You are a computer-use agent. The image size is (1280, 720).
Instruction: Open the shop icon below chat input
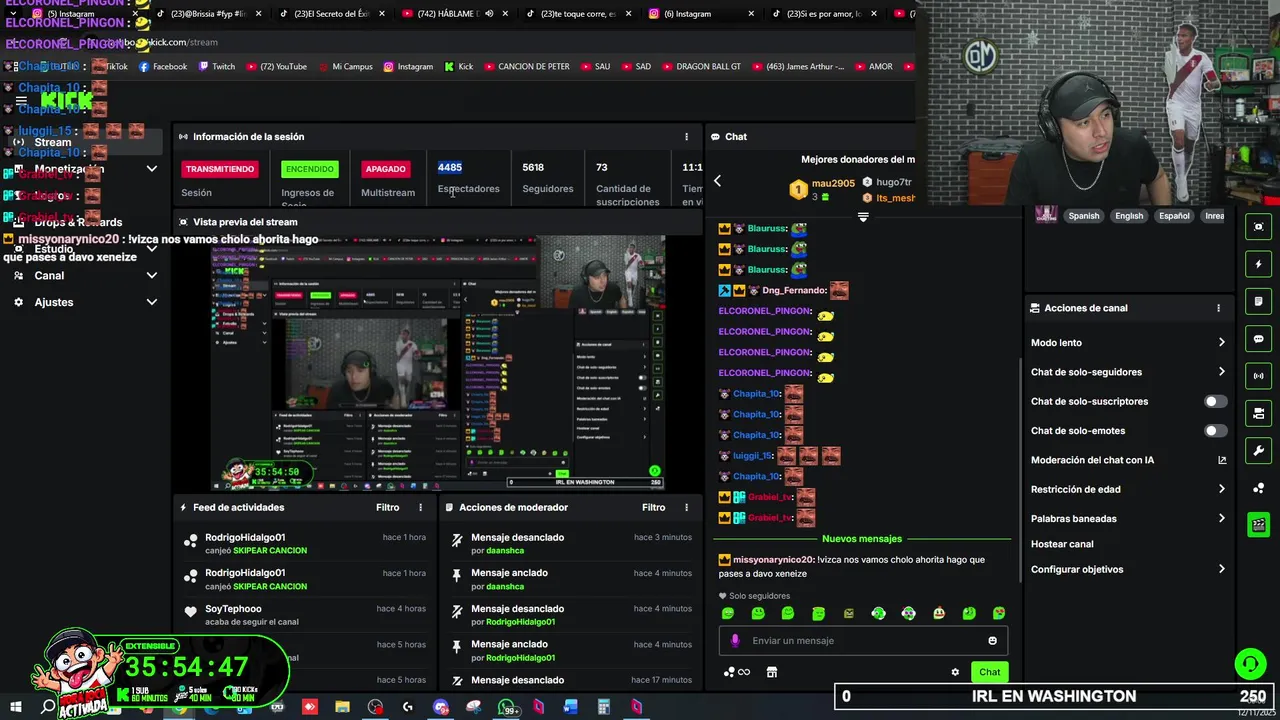[x=772, y=672]
